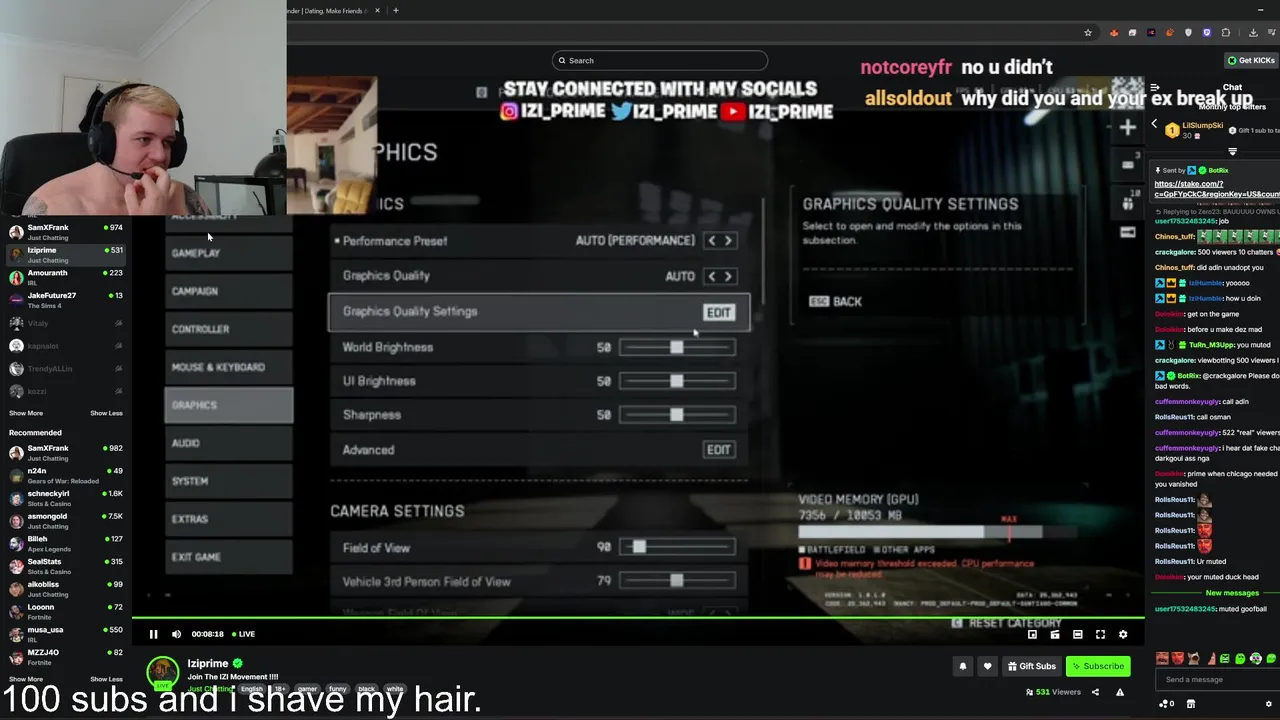Click the heart follow icon for Iziprime
Viewport: 1280px width, 720px height.
click(987, 666)
